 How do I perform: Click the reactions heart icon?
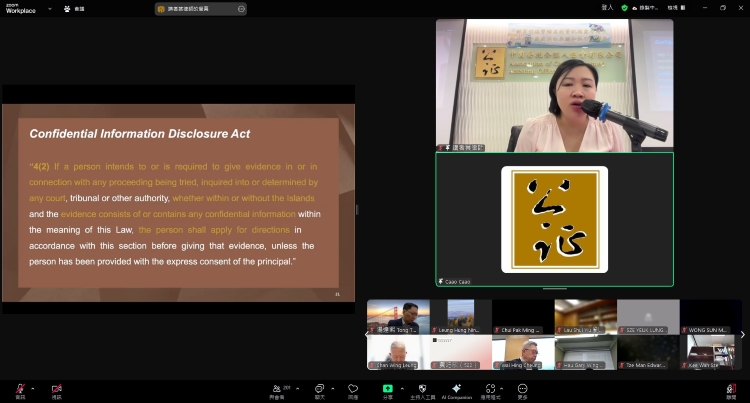point(353,389)
